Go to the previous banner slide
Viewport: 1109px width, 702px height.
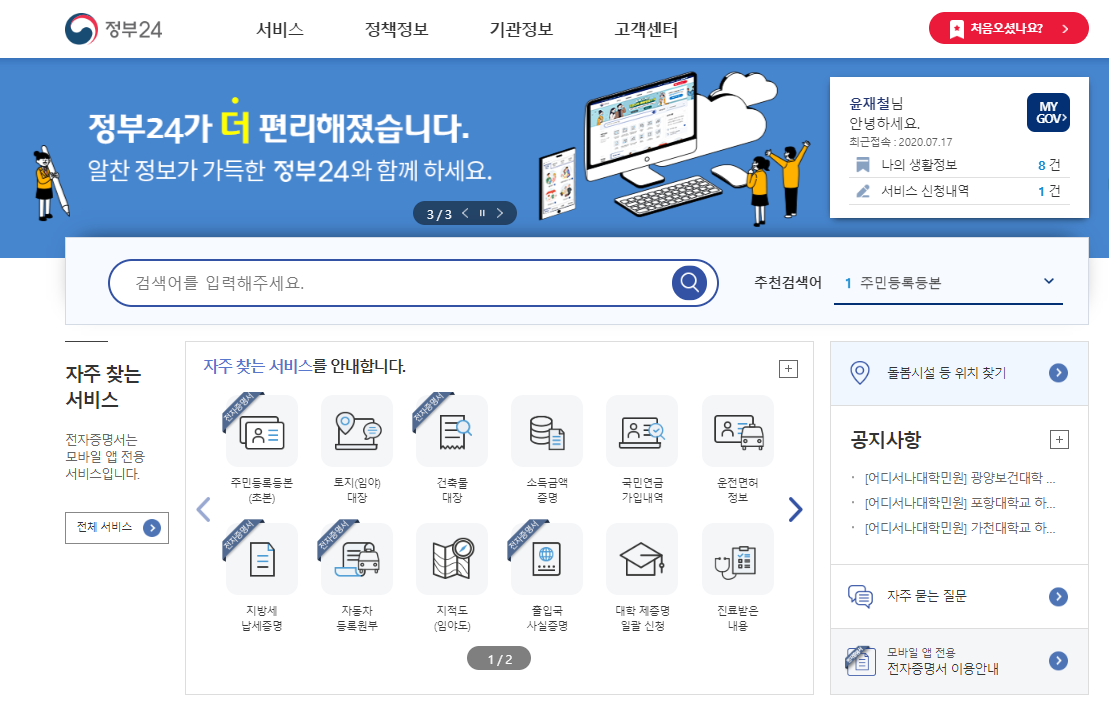tap(465, 213)
